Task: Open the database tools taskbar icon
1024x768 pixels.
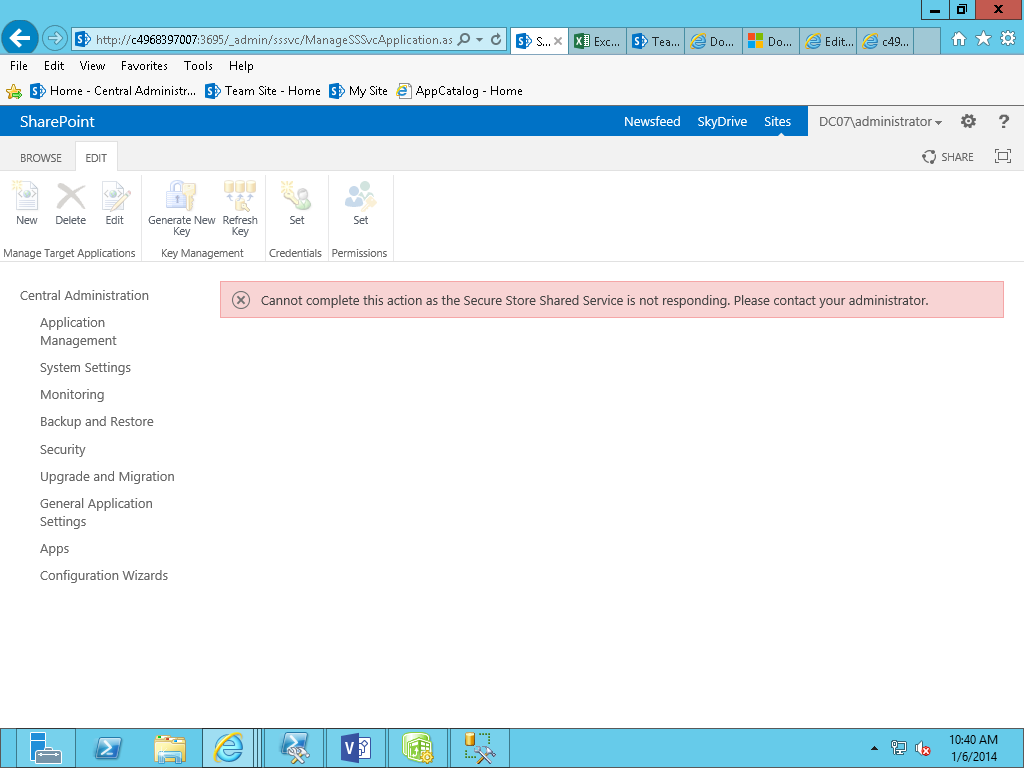Action: pyautogui.click(x=480, y=748)
